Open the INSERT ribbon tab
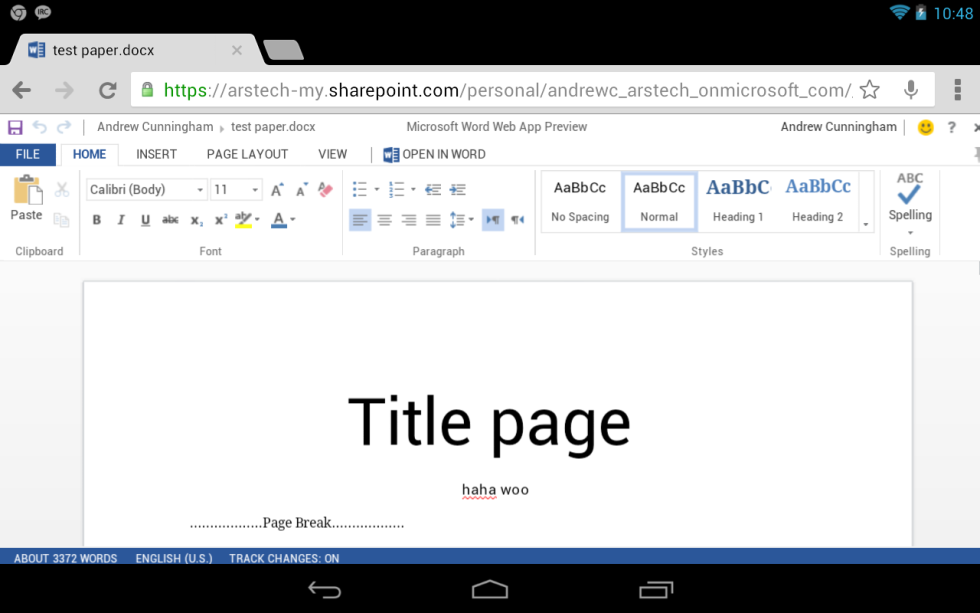The width and height of the screenshot is (980, 613). click(x=156, y=154)
